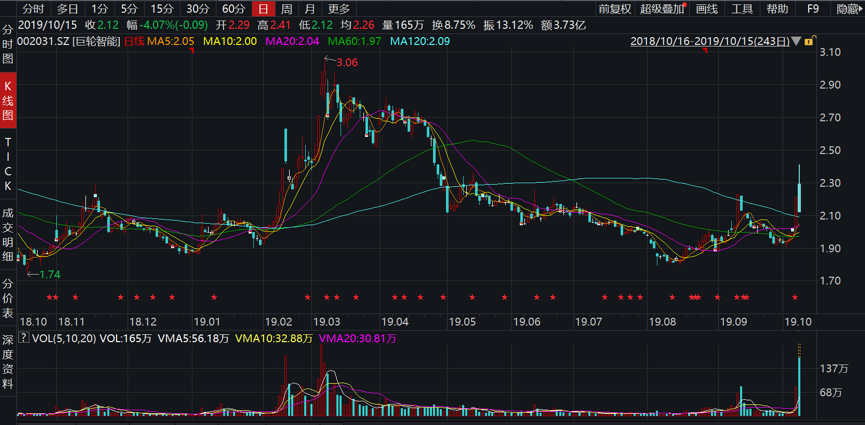
Task: Expand the 更多 period options
Action: coord(338,9)
